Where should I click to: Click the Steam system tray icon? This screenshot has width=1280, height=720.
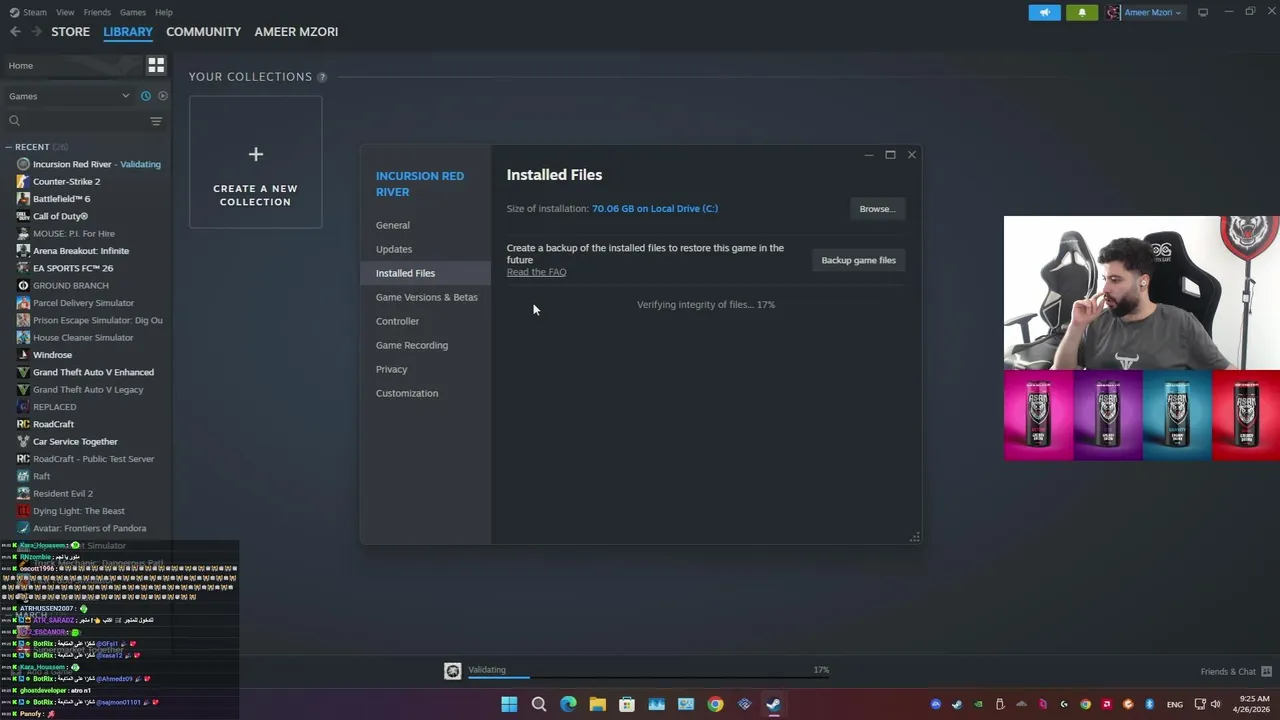tap(957, 704)
